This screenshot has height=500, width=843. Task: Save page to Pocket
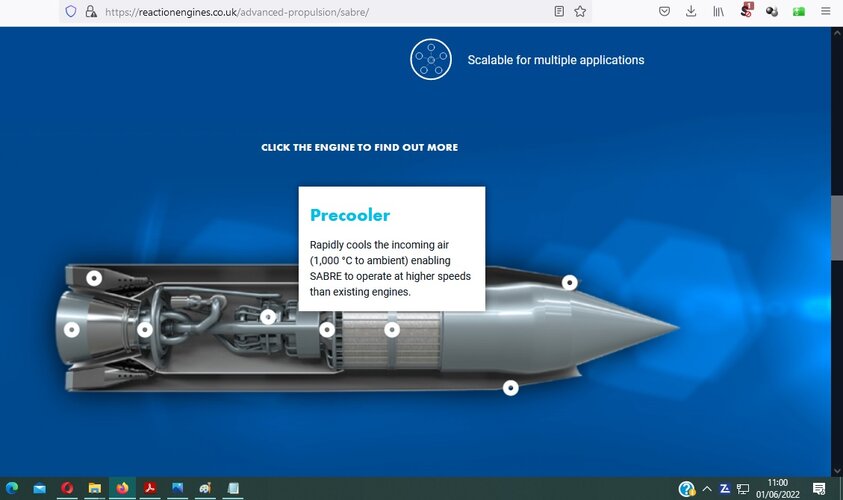tap(665, 11)
